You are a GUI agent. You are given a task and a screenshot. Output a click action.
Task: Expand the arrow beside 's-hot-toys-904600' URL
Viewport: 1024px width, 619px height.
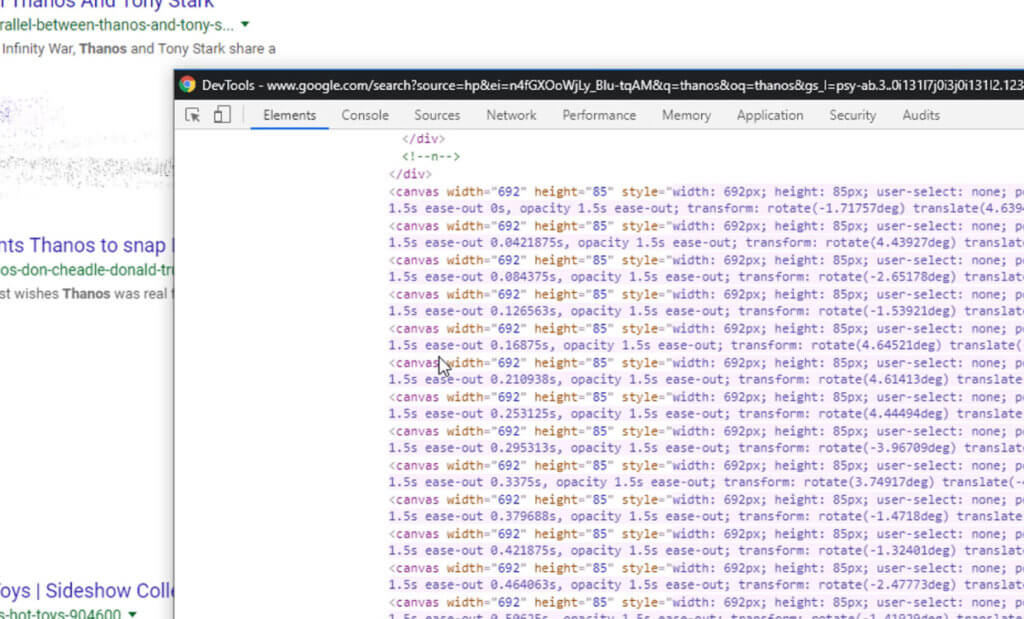(x=133, y=614)
